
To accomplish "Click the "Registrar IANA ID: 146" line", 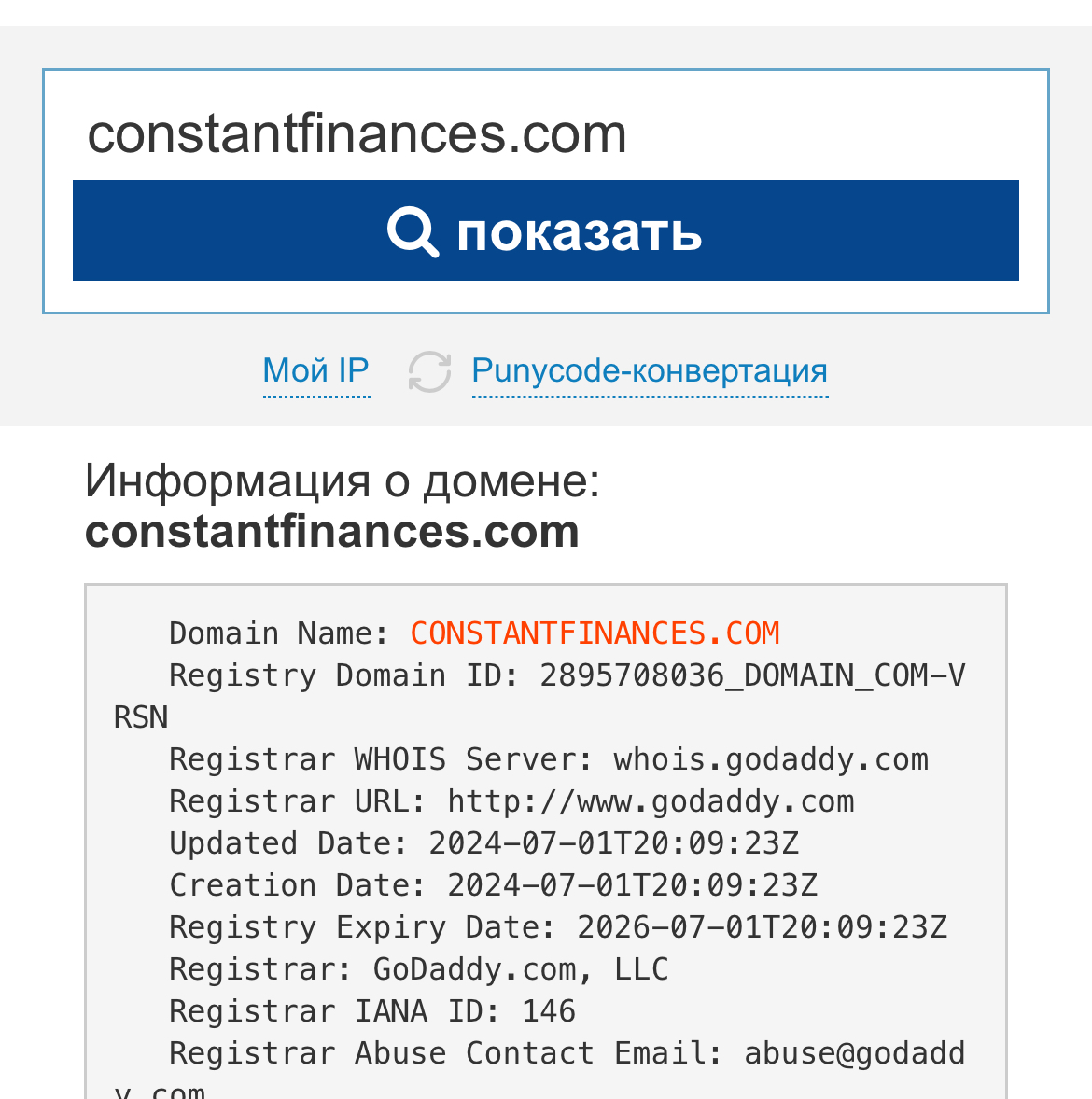I will [372, 1011].
